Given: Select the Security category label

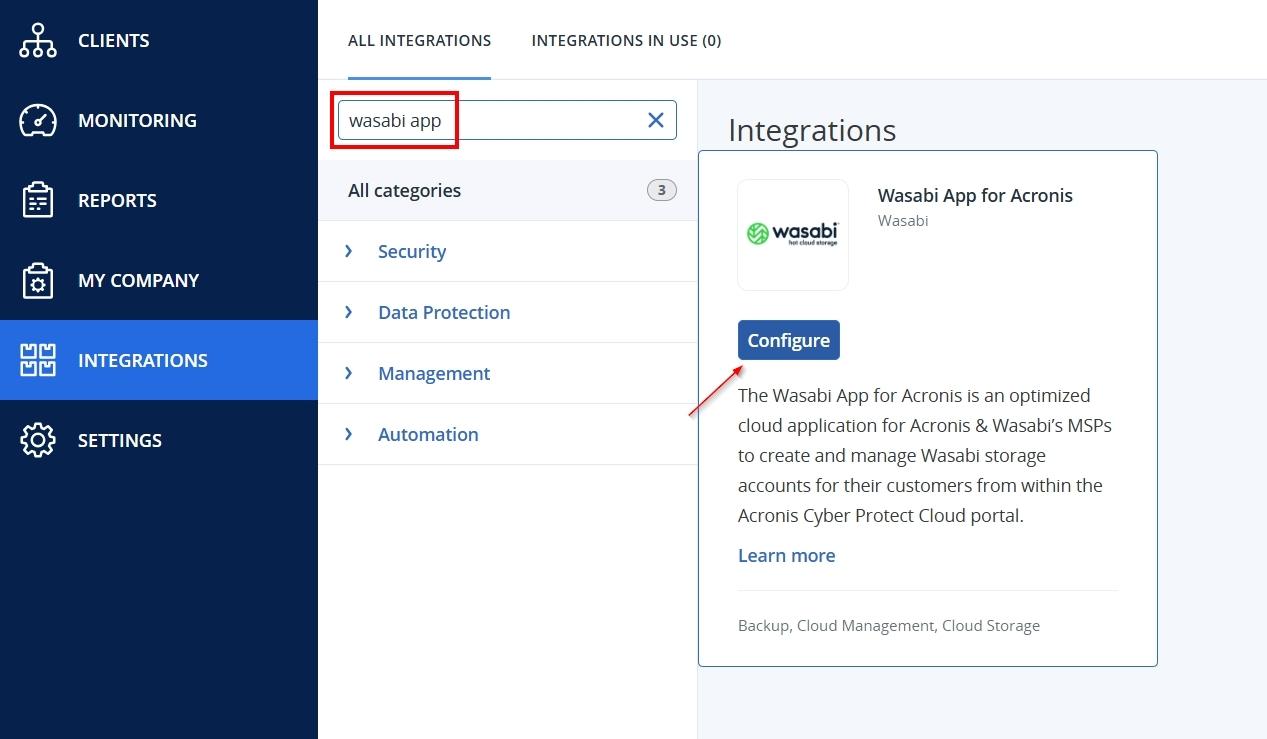Looking at the screenshot, I should click(412, 251).
